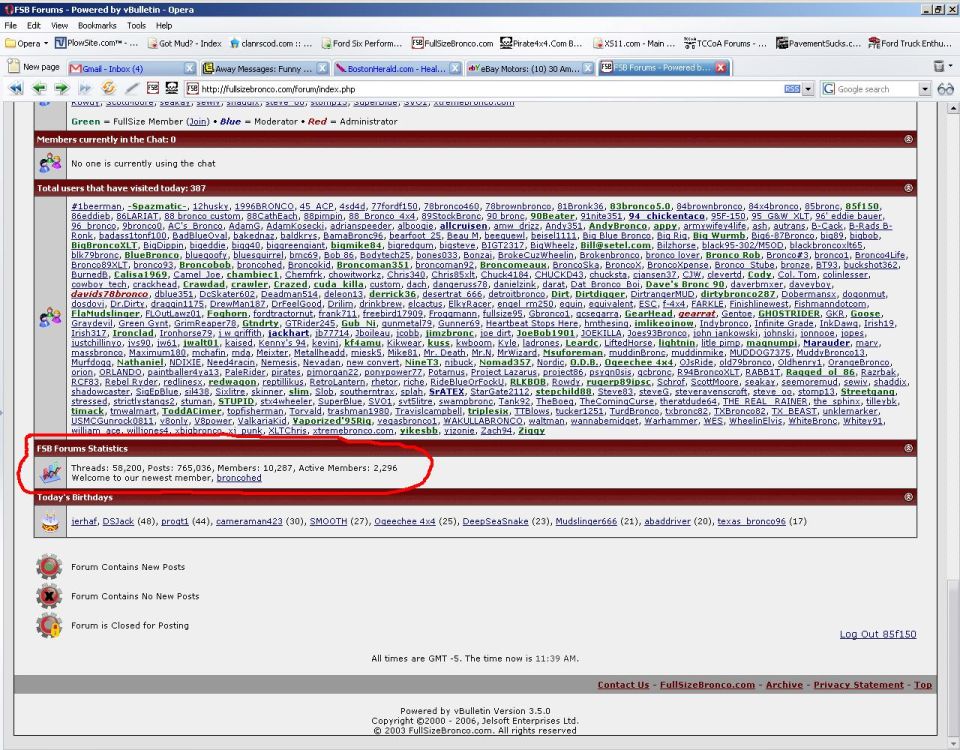Click the chat members people icon
Image resolution: width=960 pixels, height=750 pixels.
coord(50,163)
